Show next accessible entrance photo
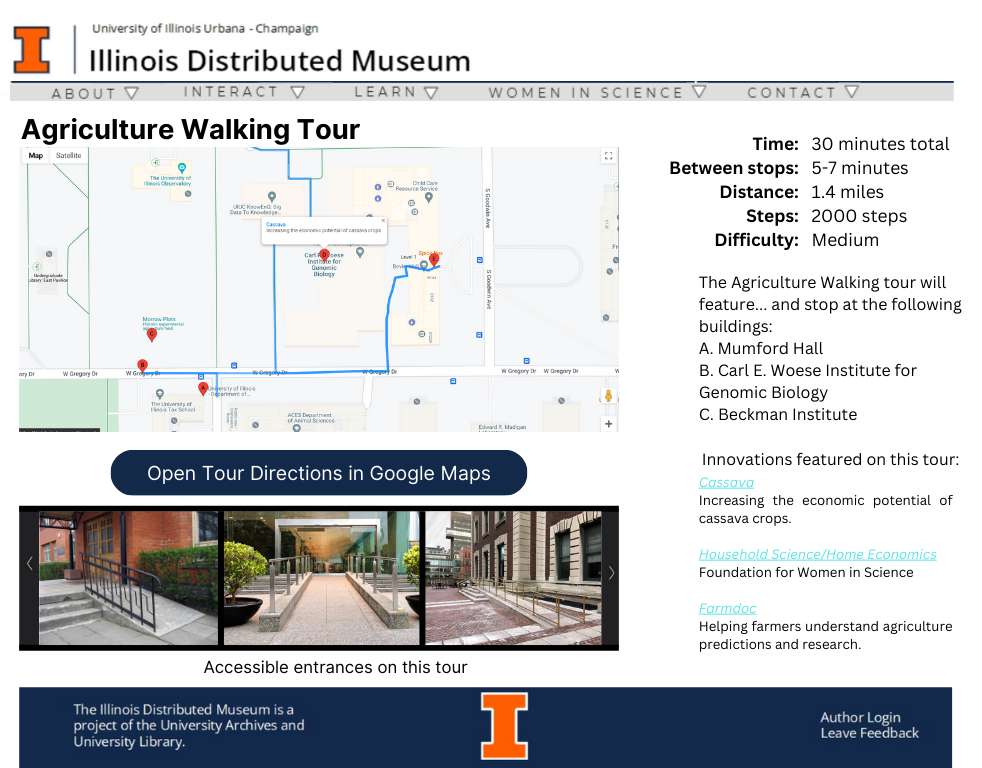This screenshot has width=982, height=768. tap(611, 572)
